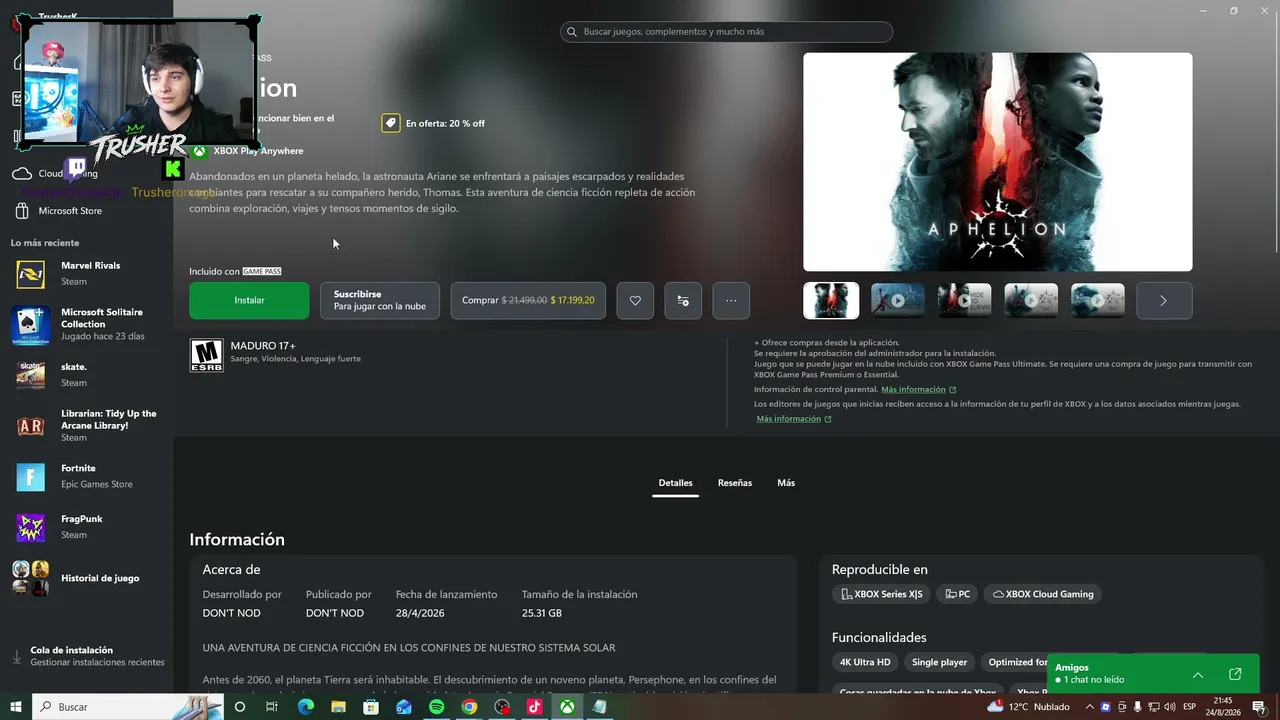Open the three-dot more options menu
Image resolution: width=1280 pixels, height=720 pixels.
point(731,300)
